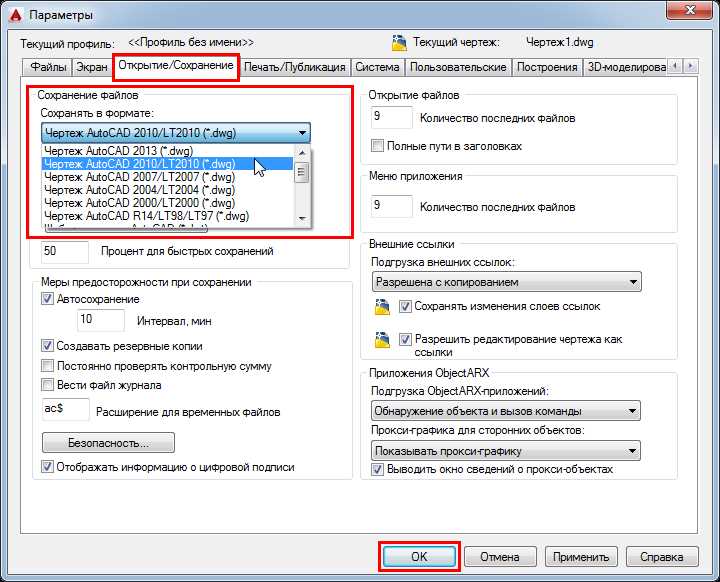Switch to the Печать/Публикация tab
Screen dimensions: 720x582
tap(295, 67)
